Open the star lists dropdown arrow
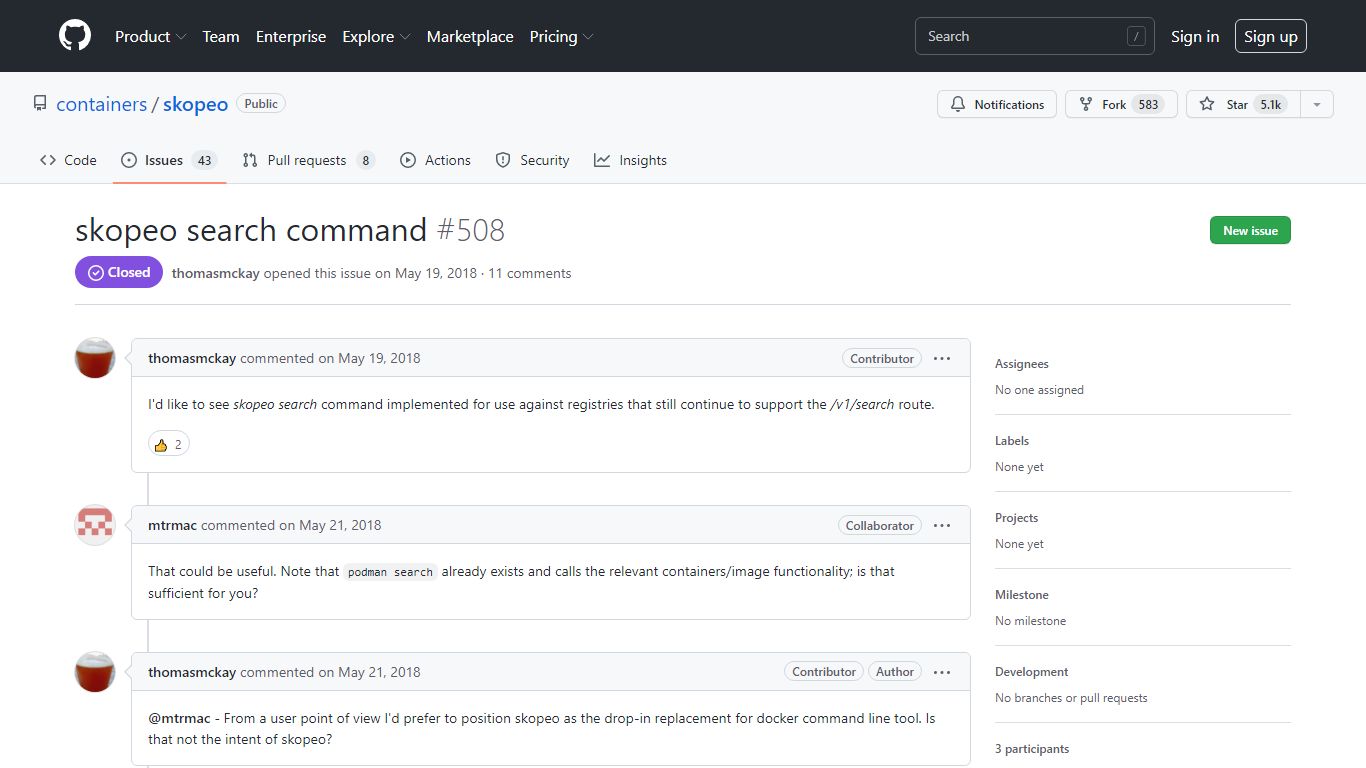This screenshot has height=768, width=1366. coord(1317,104)
